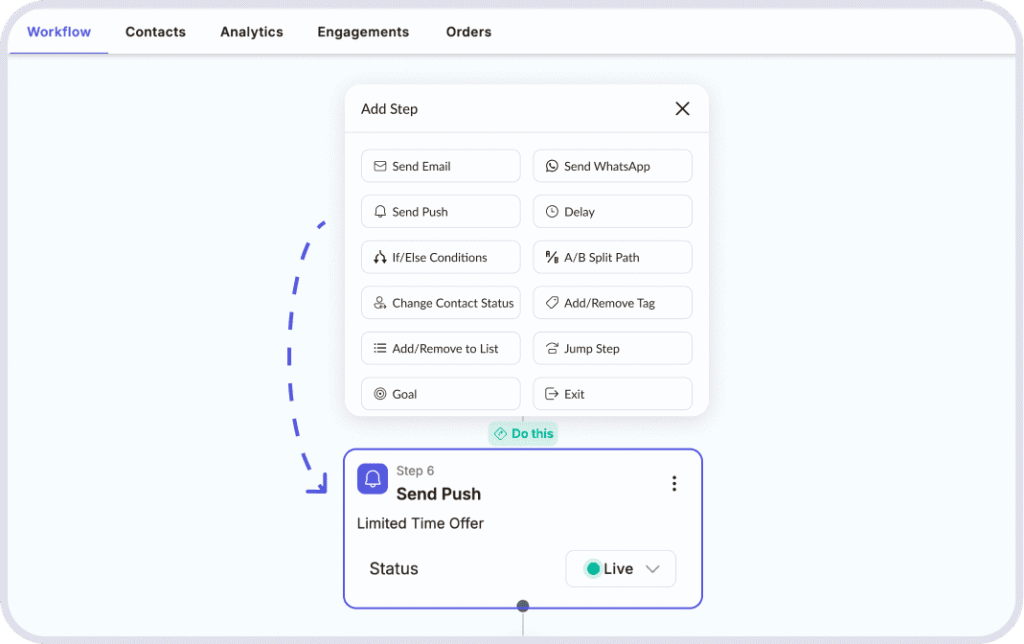Open the Analytics tab
Viewport: 1024px width, 644px height.
[x=251, y=32]
